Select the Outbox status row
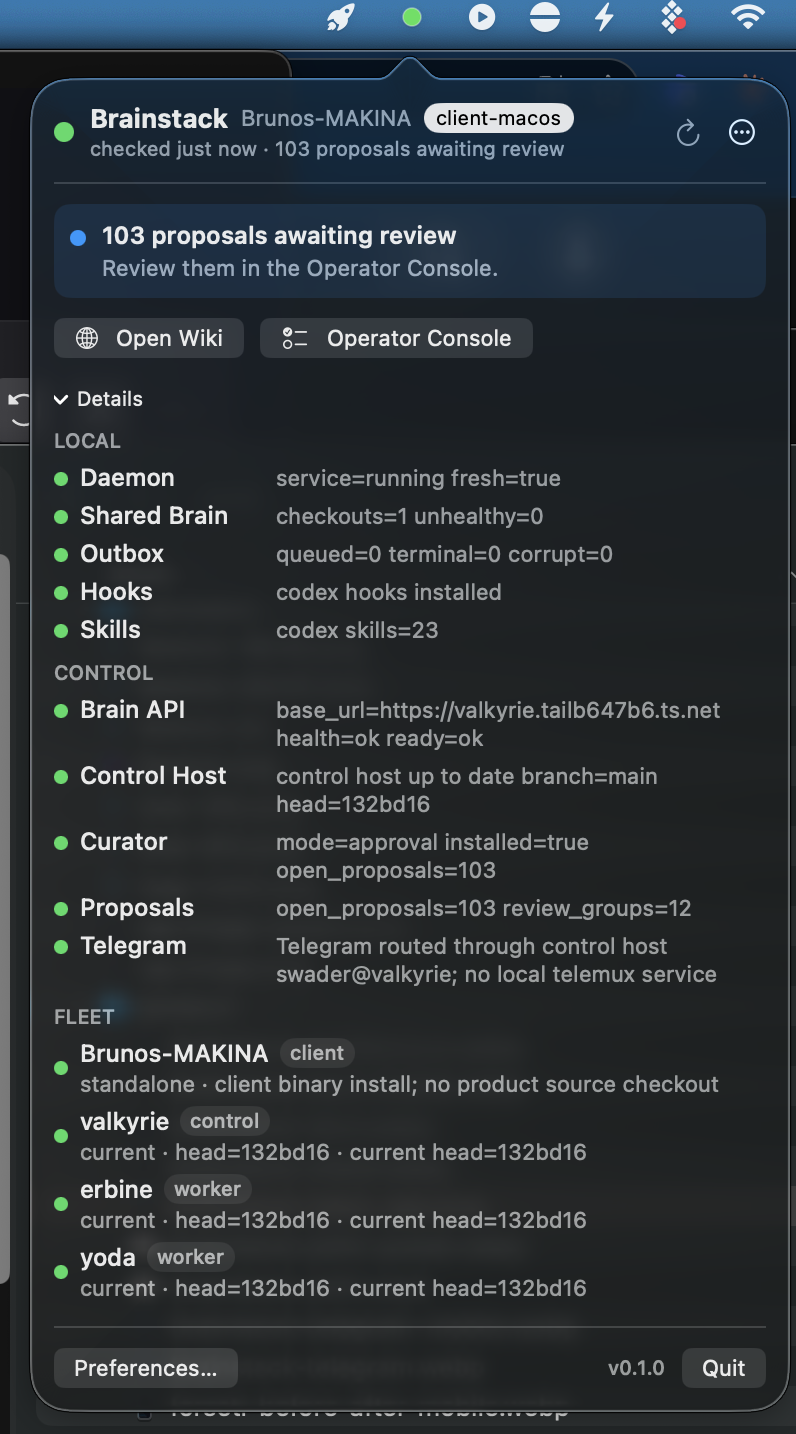 point(410,554)
